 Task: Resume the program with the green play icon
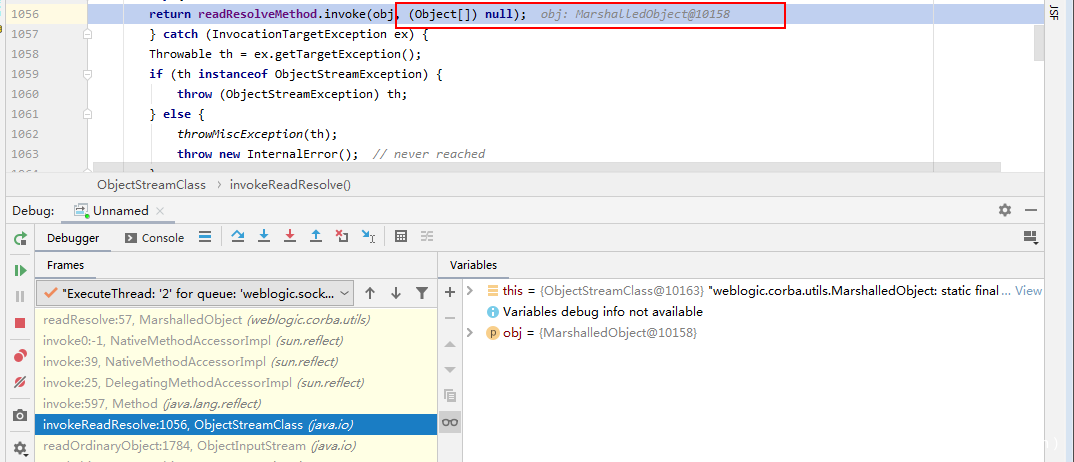[20, 270]
